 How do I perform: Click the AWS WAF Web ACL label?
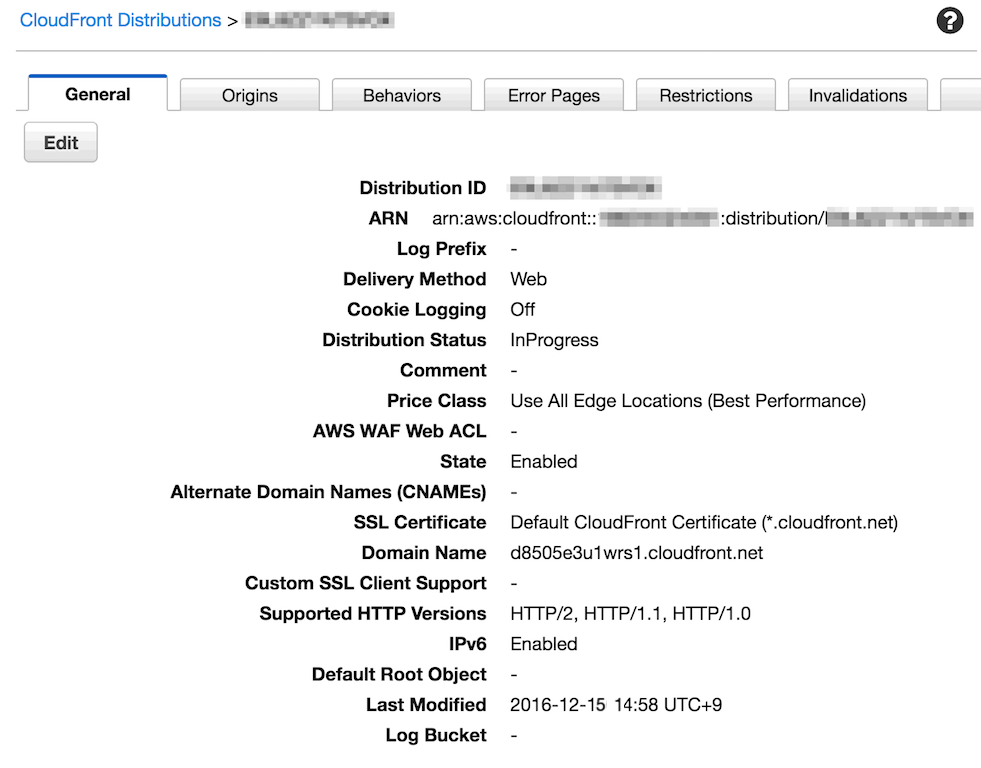coord(400,431)
